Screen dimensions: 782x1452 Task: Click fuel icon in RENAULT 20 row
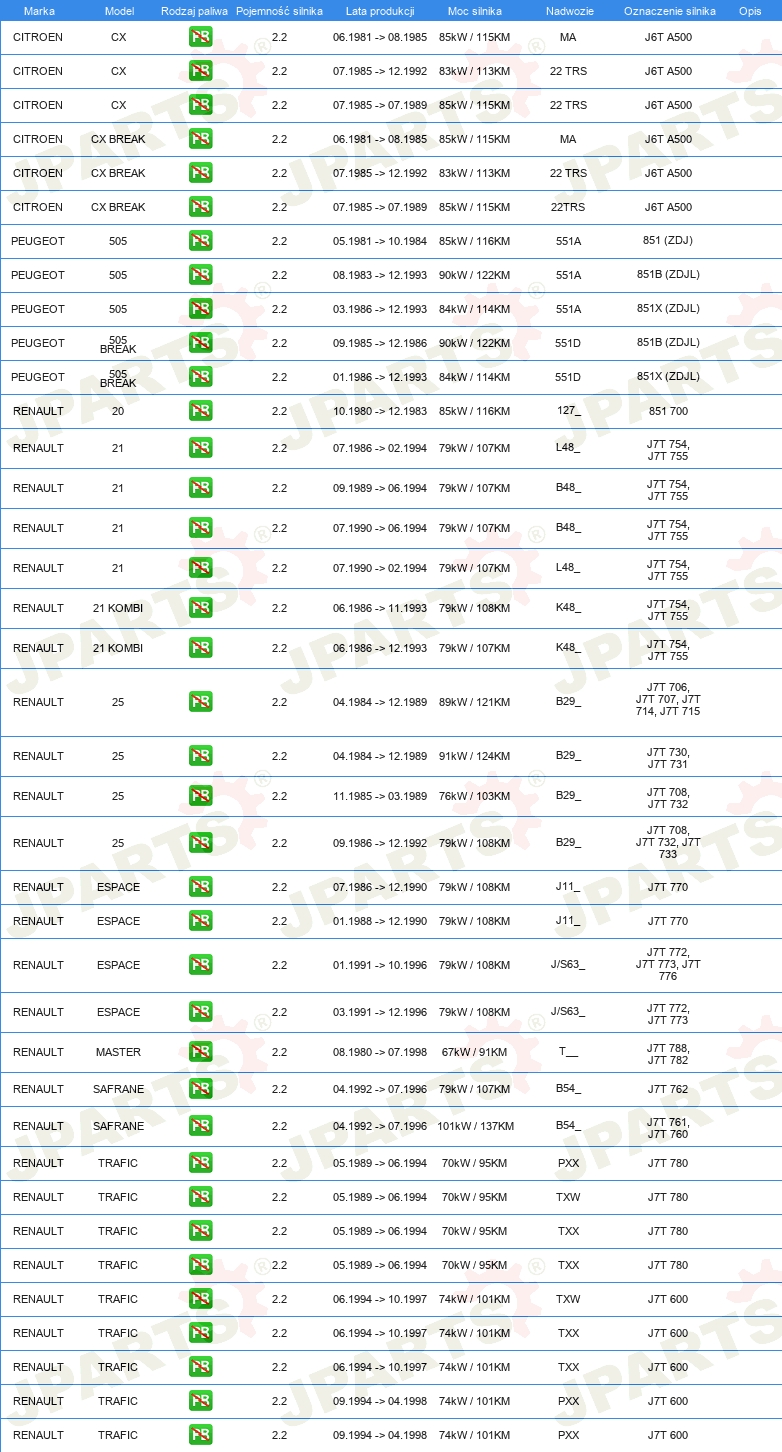[200, 411]
